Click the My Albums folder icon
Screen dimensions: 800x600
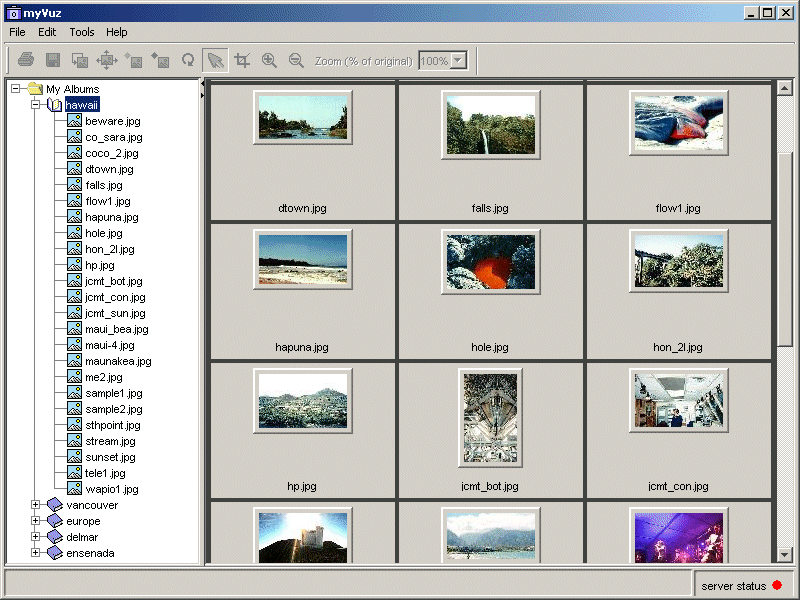[x=35, y=88]
